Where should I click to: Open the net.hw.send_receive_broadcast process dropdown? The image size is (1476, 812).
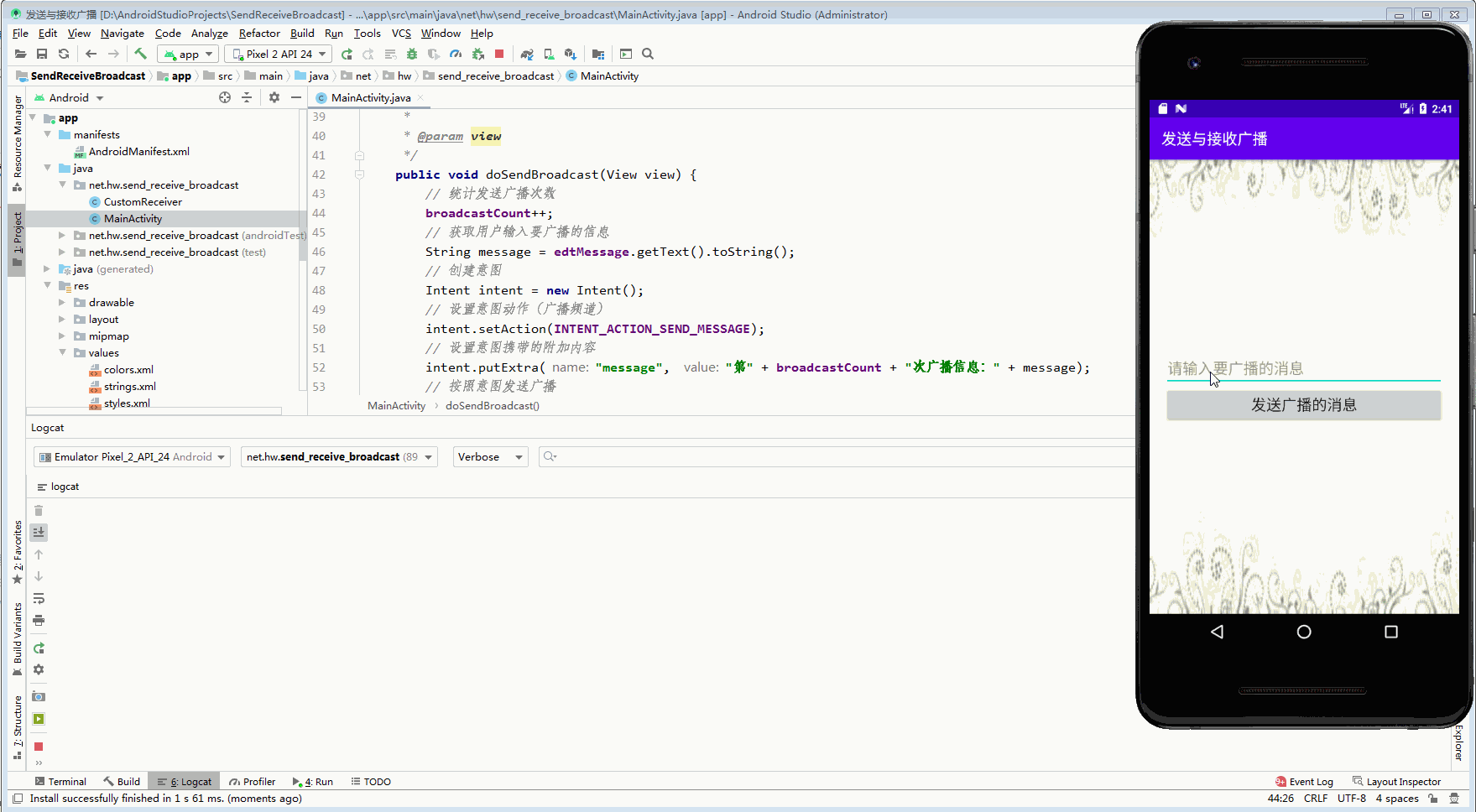339,456
